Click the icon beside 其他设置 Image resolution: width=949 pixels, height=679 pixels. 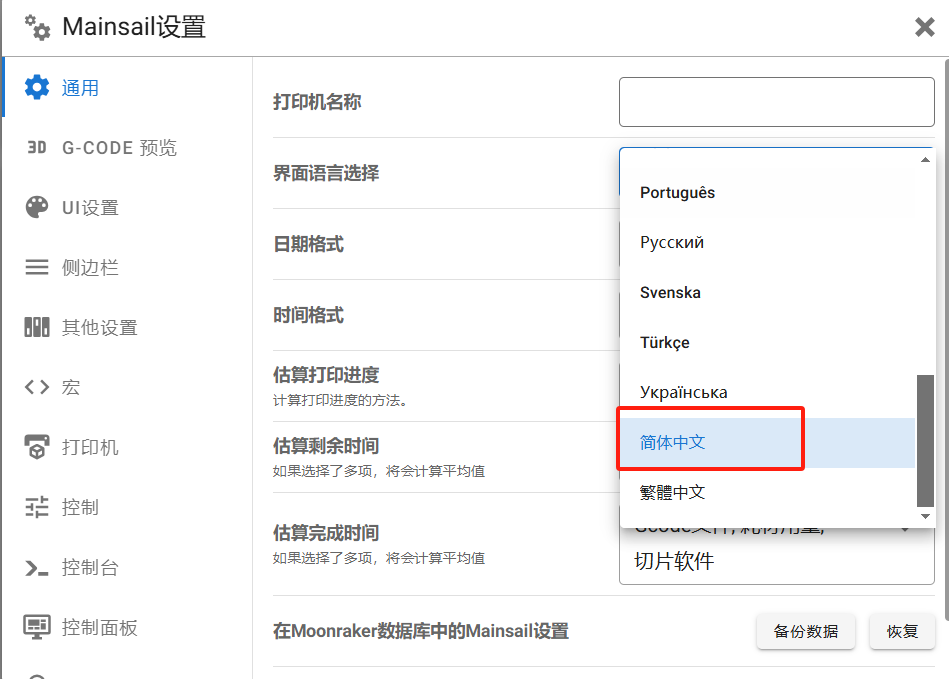coord(37,328)
